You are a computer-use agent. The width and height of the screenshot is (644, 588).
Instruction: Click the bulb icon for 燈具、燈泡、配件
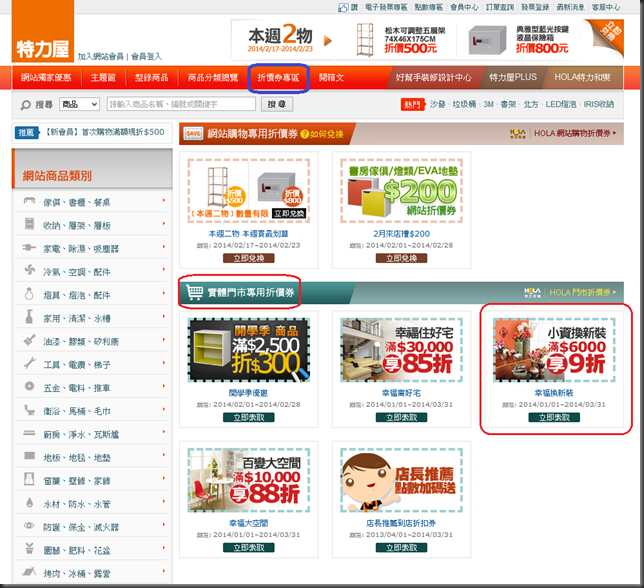pos(29,293)
